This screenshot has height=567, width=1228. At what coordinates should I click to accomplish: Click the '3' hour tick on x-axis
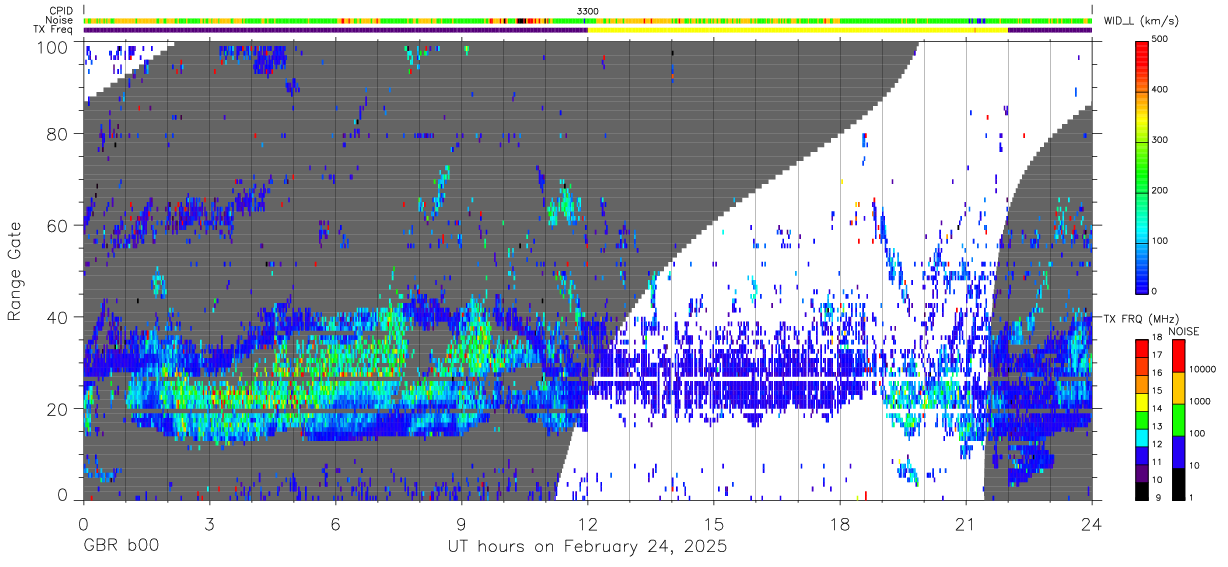click(x=210, y=523)
